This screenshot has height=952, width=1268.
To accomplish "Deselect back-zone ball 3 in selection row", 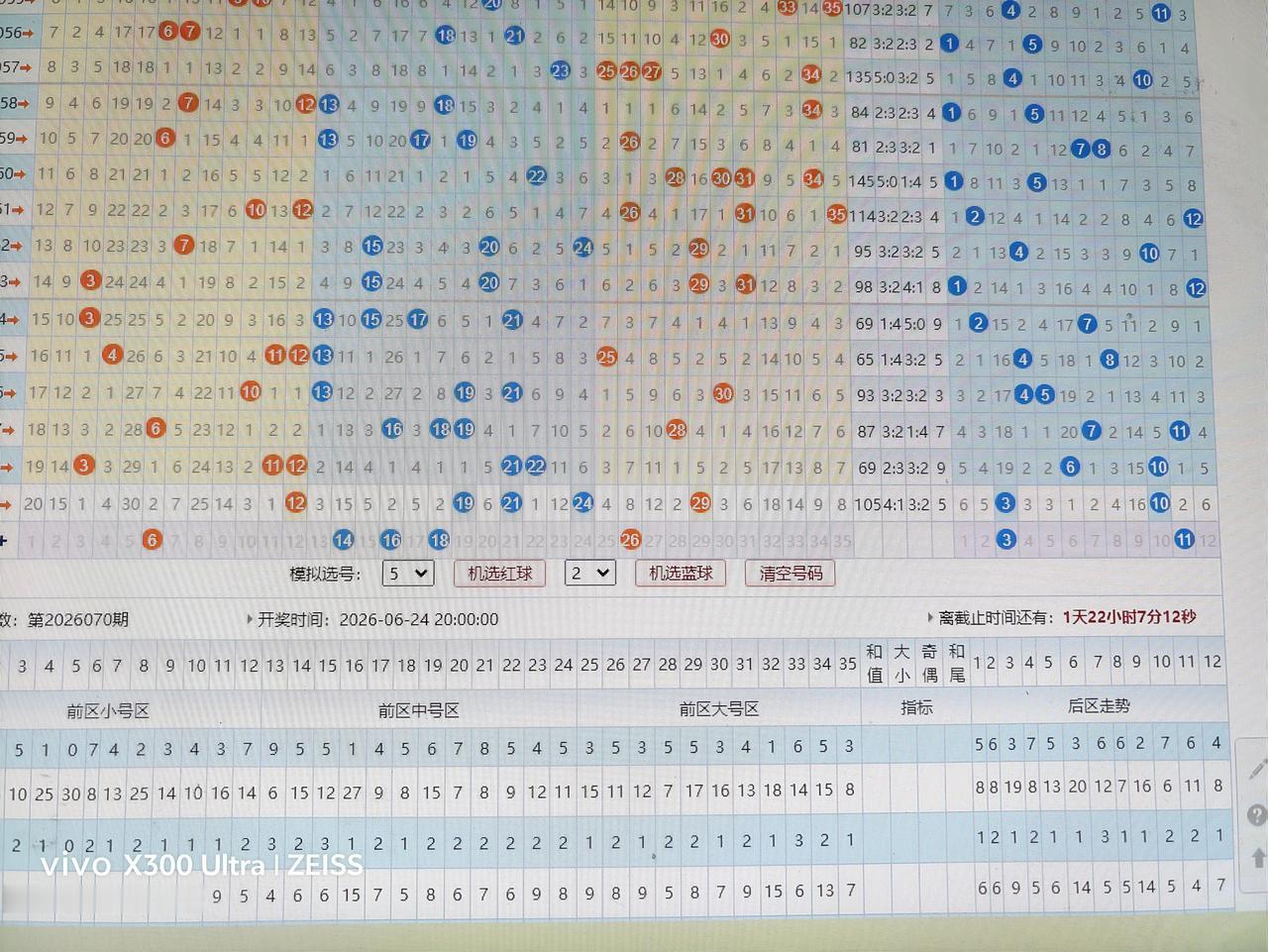I will point(1006,539).
